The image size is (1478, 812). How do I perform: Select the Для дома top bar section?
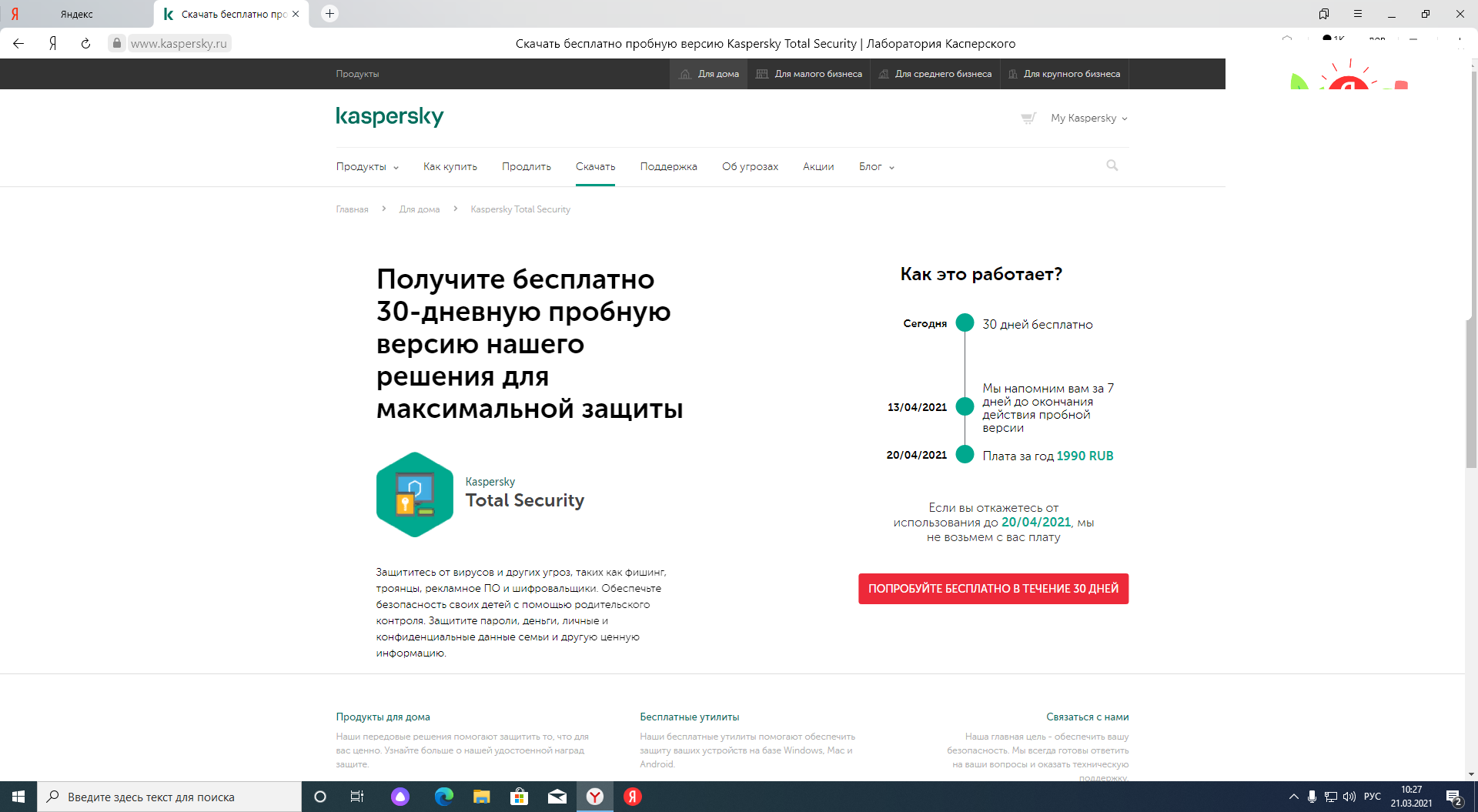709,74
